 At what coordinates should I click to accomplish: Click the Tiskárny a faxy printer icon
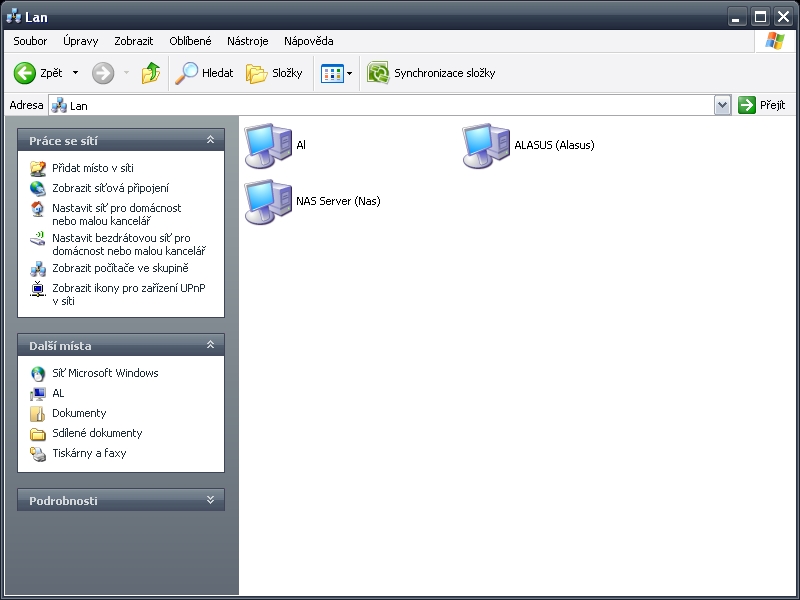click(x=38, y=454)
